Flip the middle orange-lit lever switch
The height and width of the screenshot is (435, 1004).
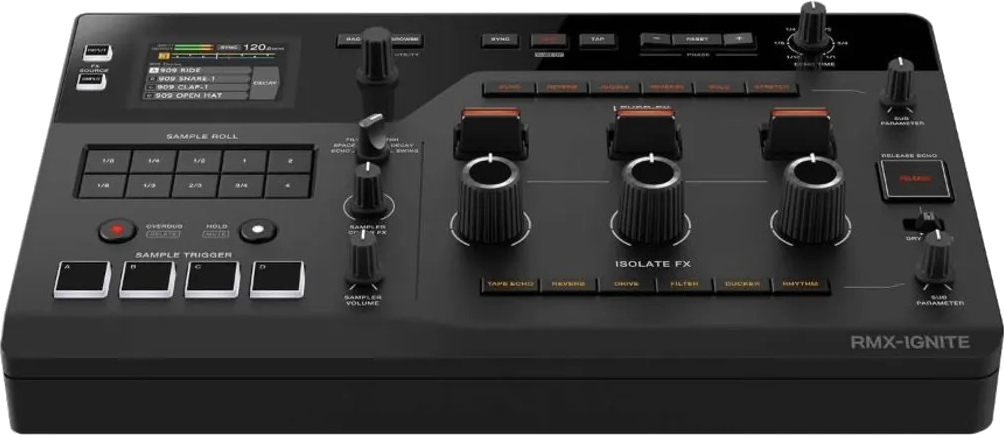(x=645, y=131)
